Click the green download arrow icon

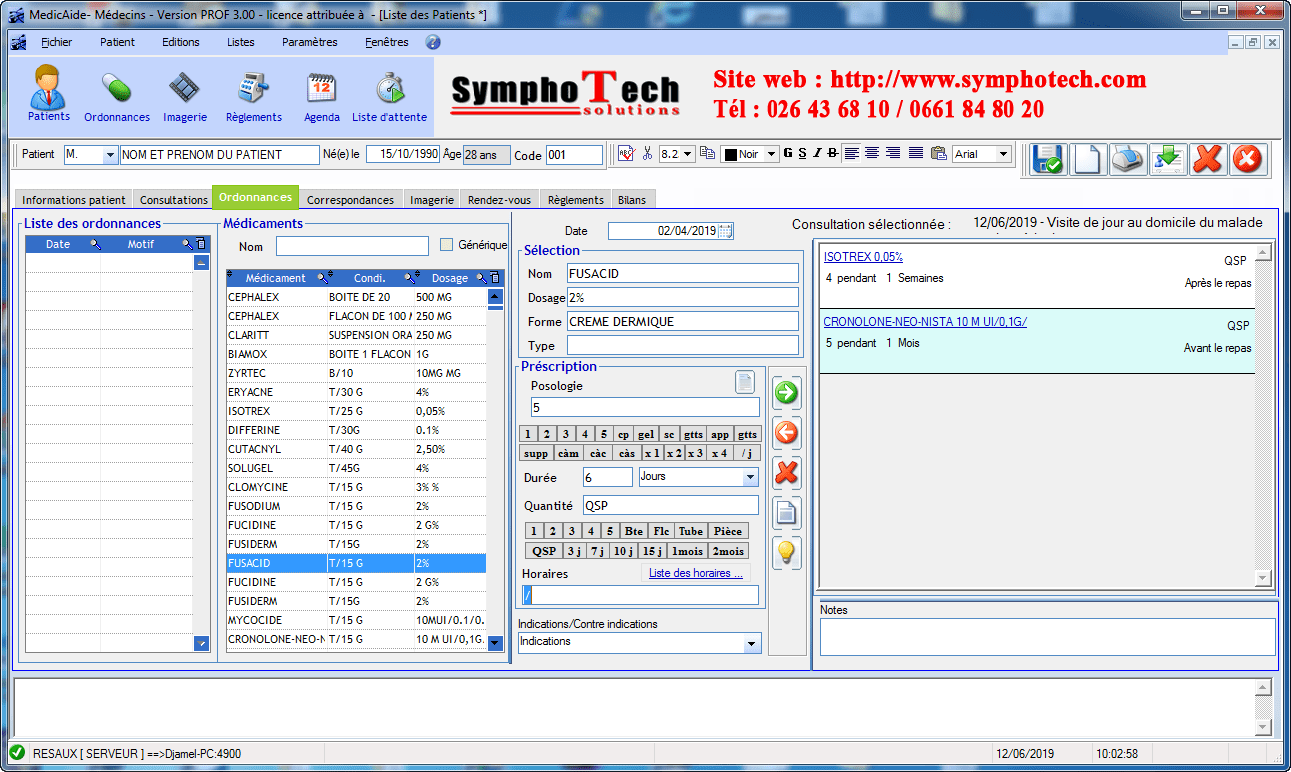coord(1168,159)
